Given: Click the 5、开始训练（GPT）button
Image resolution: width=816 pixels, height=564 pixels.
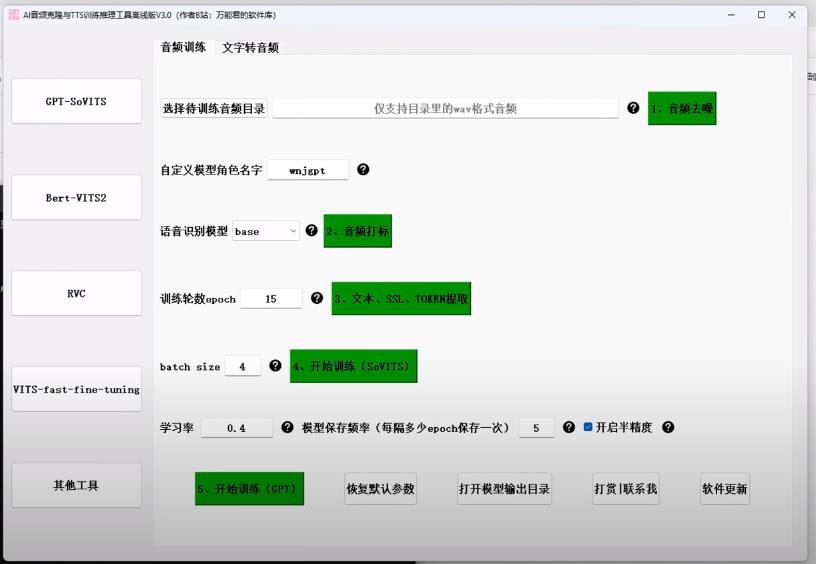Looking at the screenshot, I should 249,489.
